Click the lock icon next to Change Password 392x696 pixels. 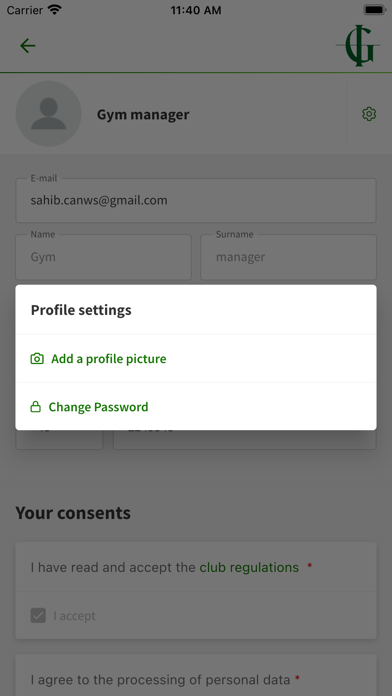click(x=36, y=407)
